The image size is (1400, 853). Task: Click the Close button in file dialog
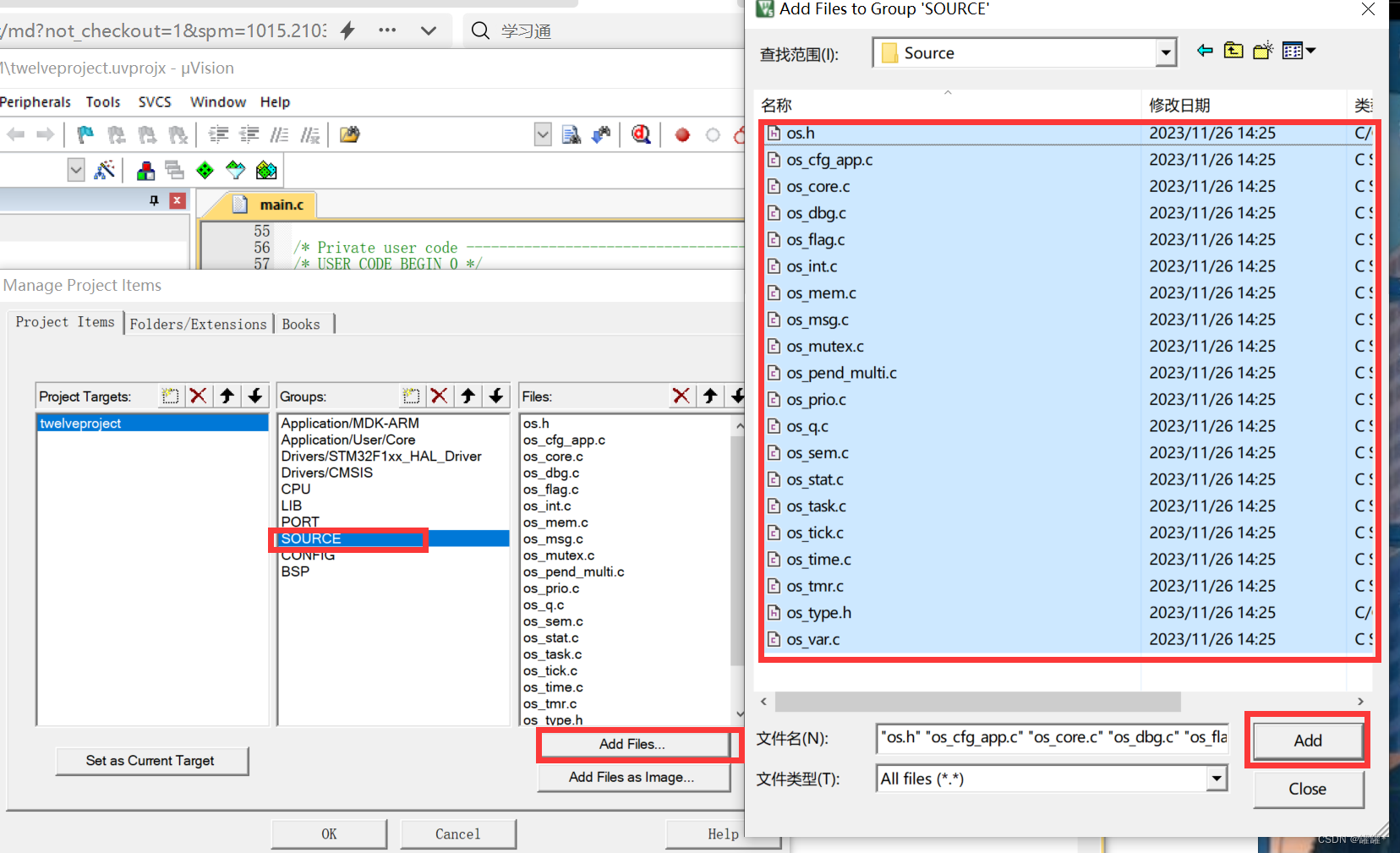[1307, 789]
